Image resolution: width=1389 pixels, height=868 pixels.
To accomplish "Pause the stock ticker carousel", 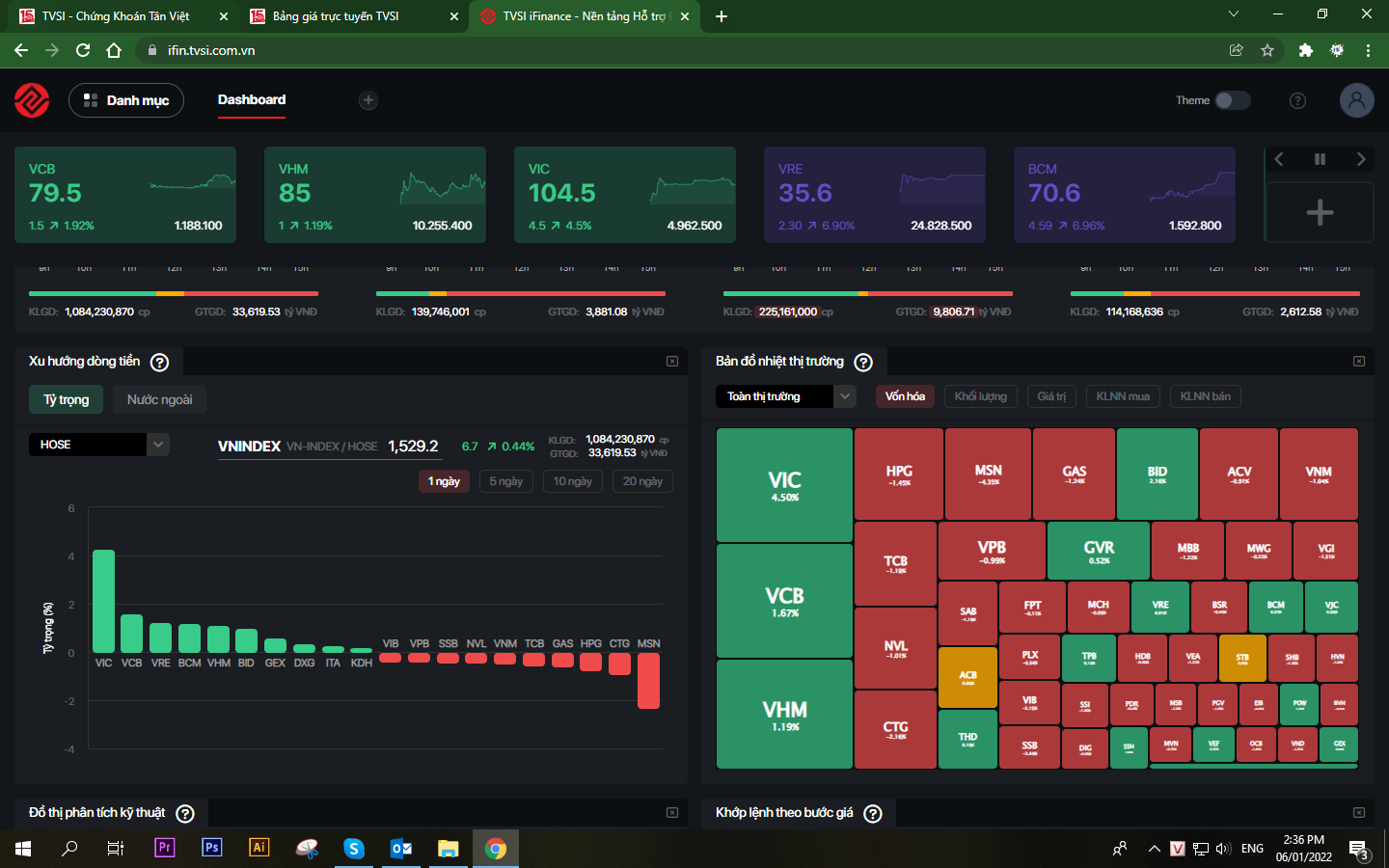I will 1320,159.
